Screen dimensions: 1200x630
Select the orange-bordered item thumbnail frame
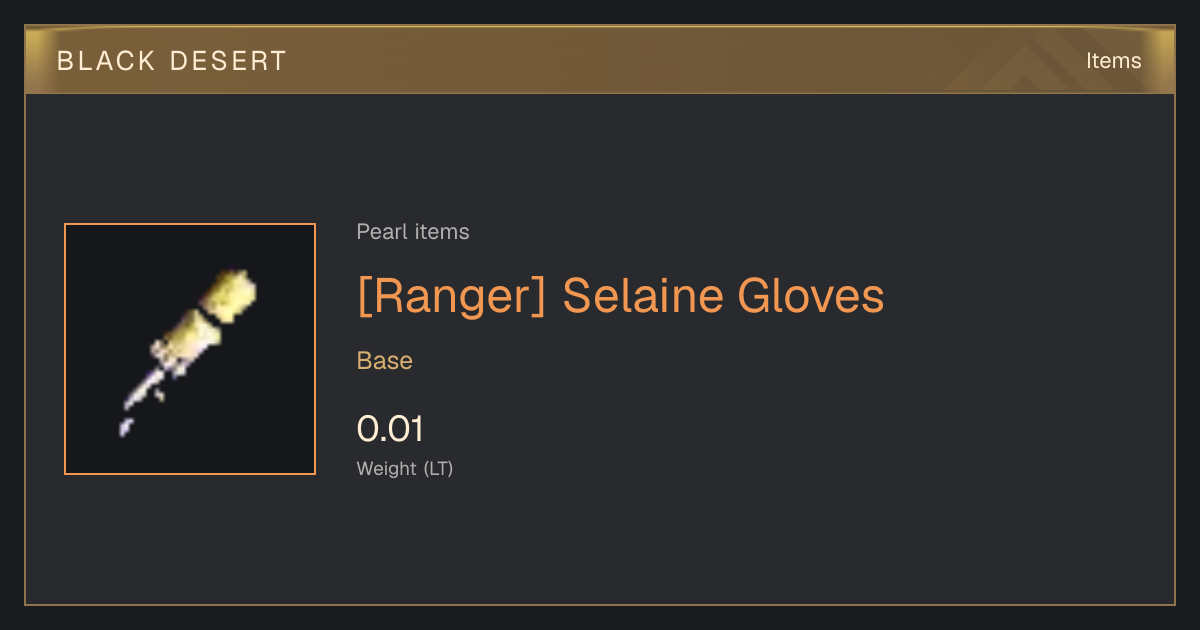[190, 349]
